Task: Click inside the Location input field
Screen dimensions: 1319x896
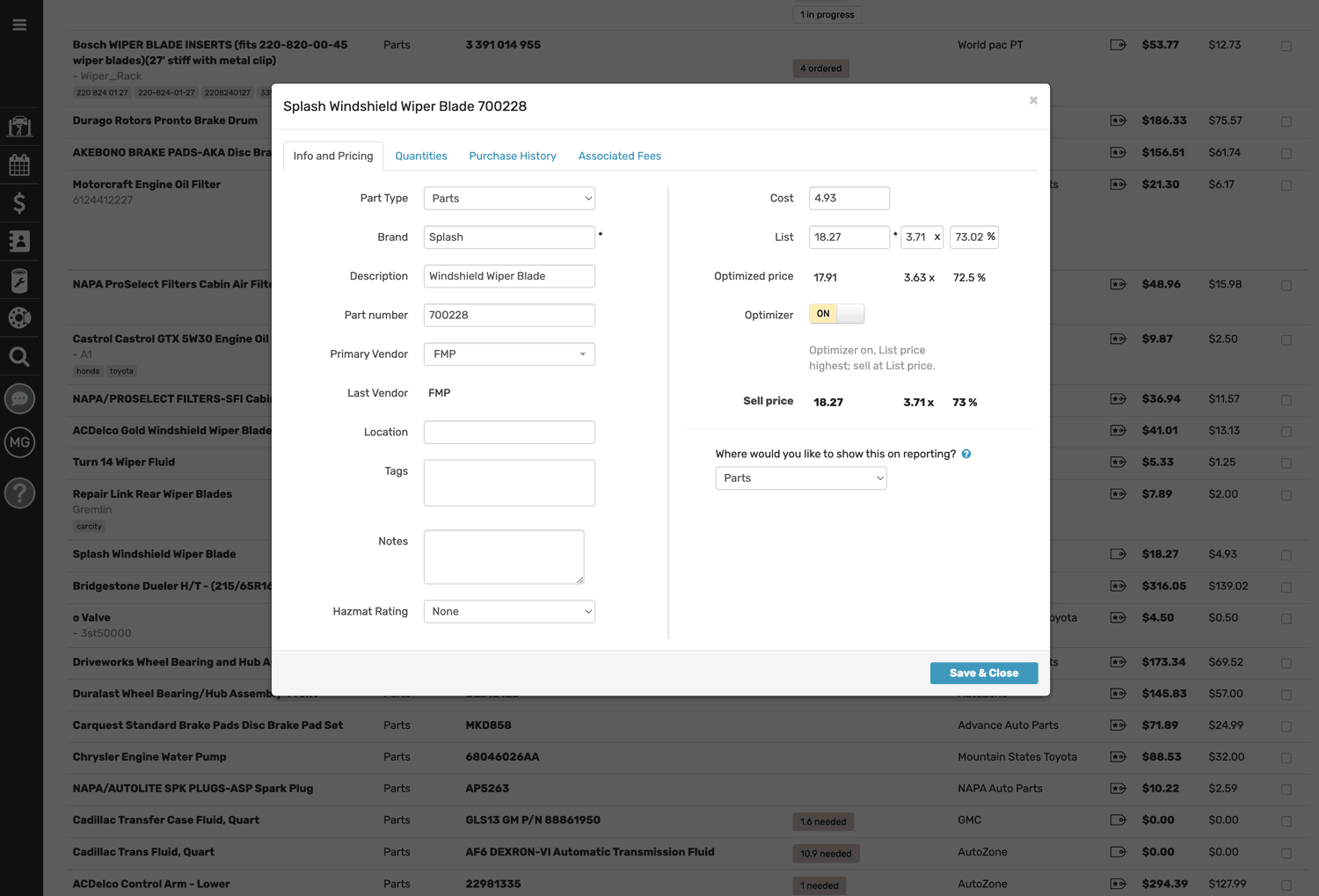Action: (x=509, y=432)
